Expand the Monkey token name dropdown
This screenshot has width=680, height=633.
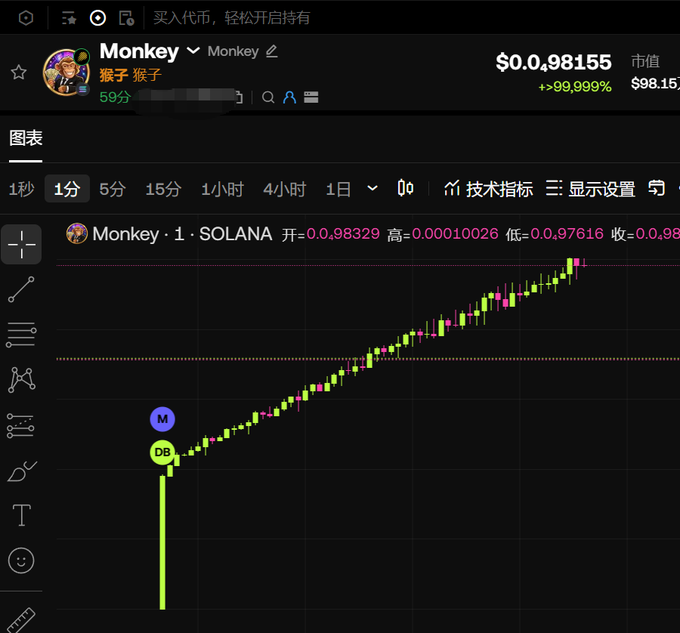(193, 51)
